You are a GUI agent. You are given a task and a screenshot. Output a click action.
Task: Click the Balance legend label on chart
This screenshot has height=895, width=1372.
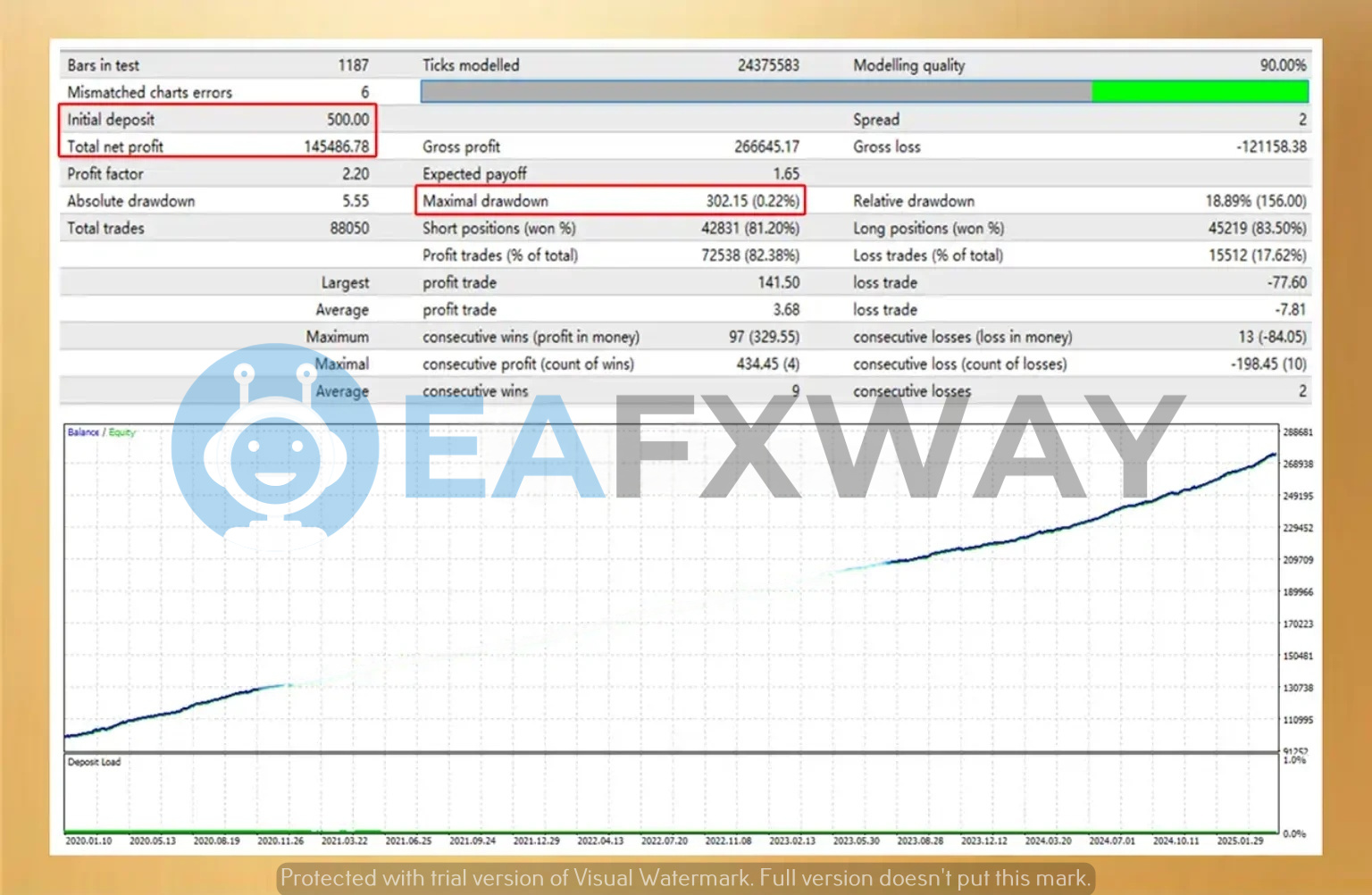(x=83, y=432)
